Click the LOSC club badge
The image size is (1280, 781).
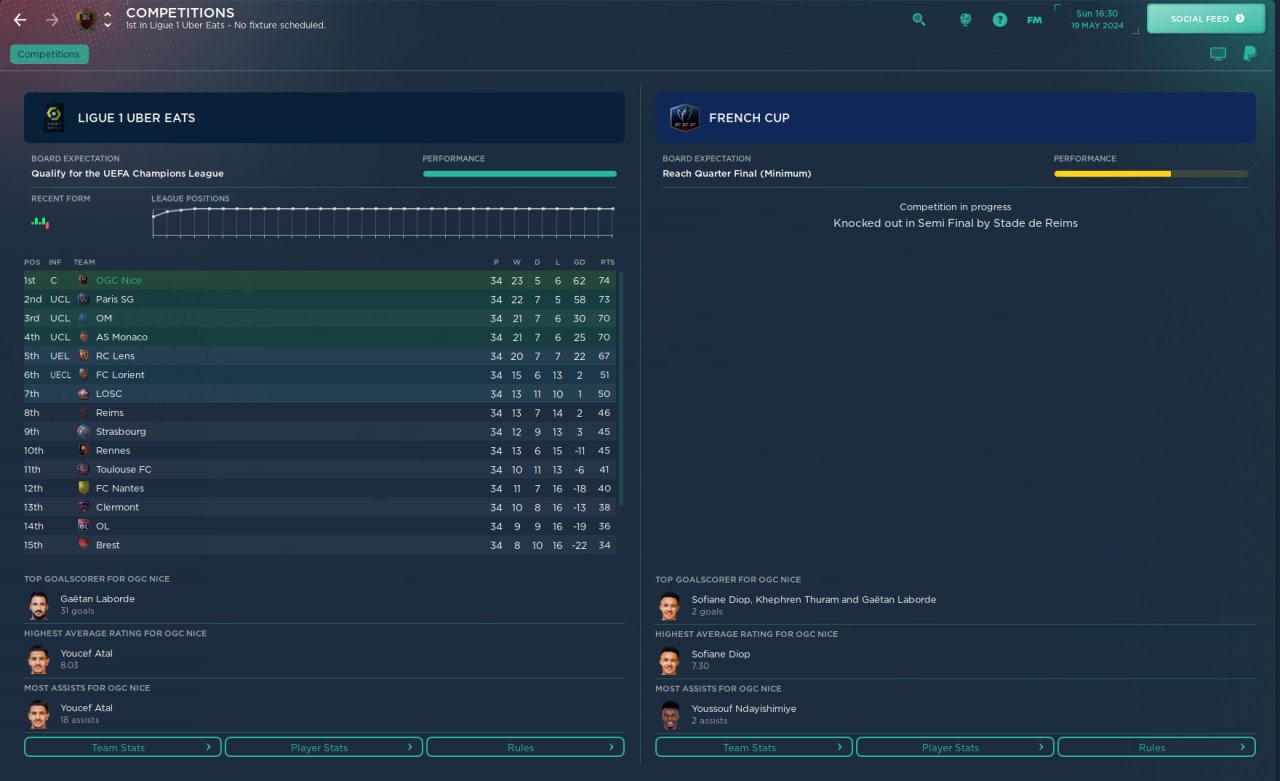tap(84, 394)
